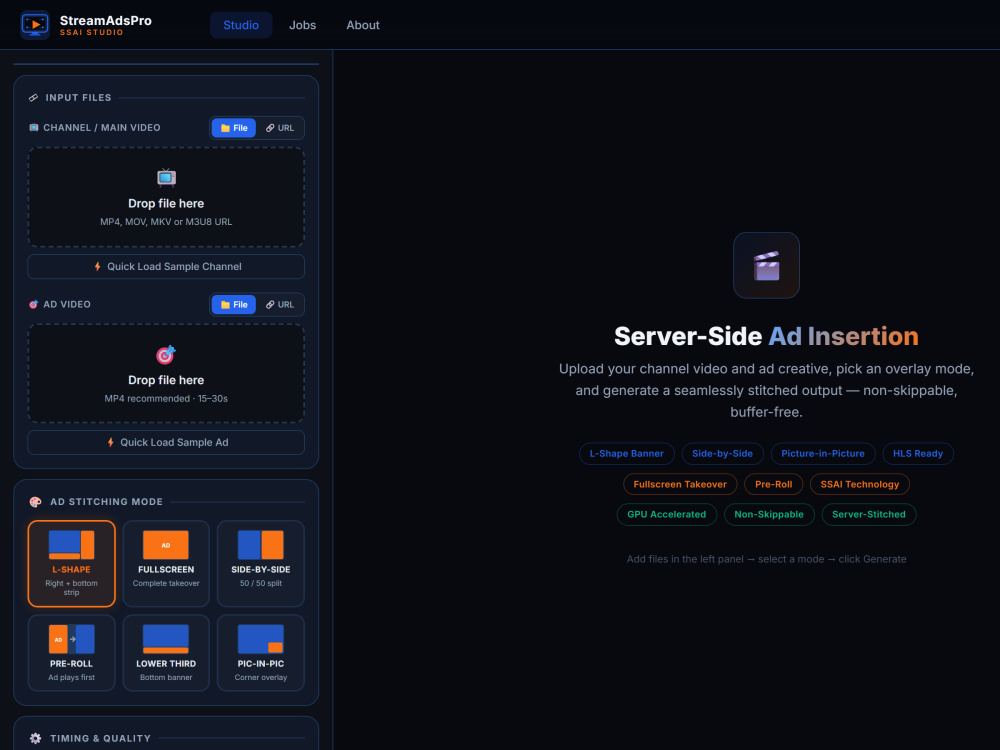
Task: Click the GPU Accelerated tag
Action: (666, 514)
